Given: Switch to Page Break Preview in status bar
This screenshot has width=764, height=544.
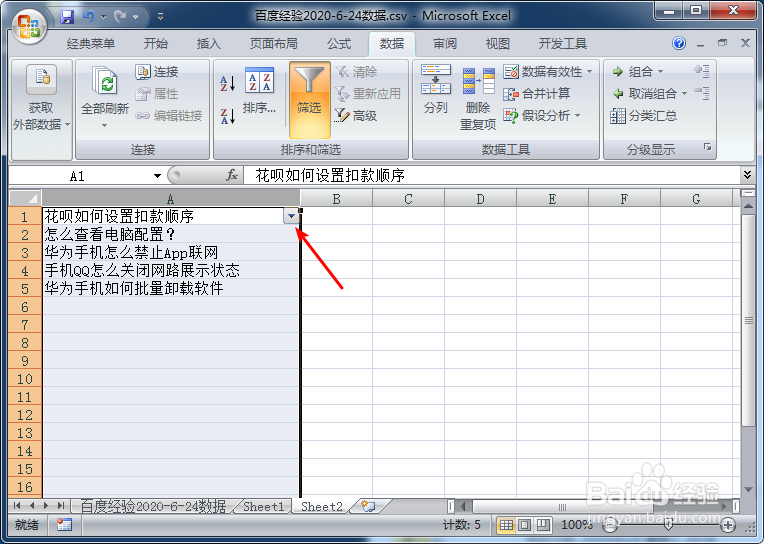Looking at the screenshot, I should (x=543, y=525).
